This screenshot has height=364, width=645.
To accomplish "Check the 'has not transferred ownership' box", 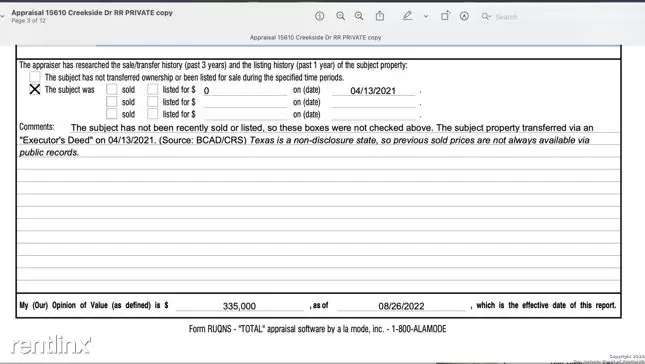I will click(x=35, y=77).
